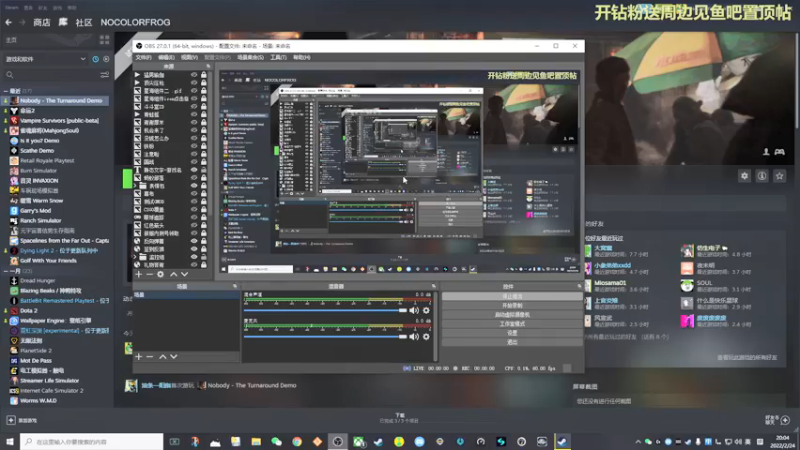The image size is (800, 450).
Task: Adjust the 麦克风 volume slider
Action: pyautogui.click(x=325, y=337)
